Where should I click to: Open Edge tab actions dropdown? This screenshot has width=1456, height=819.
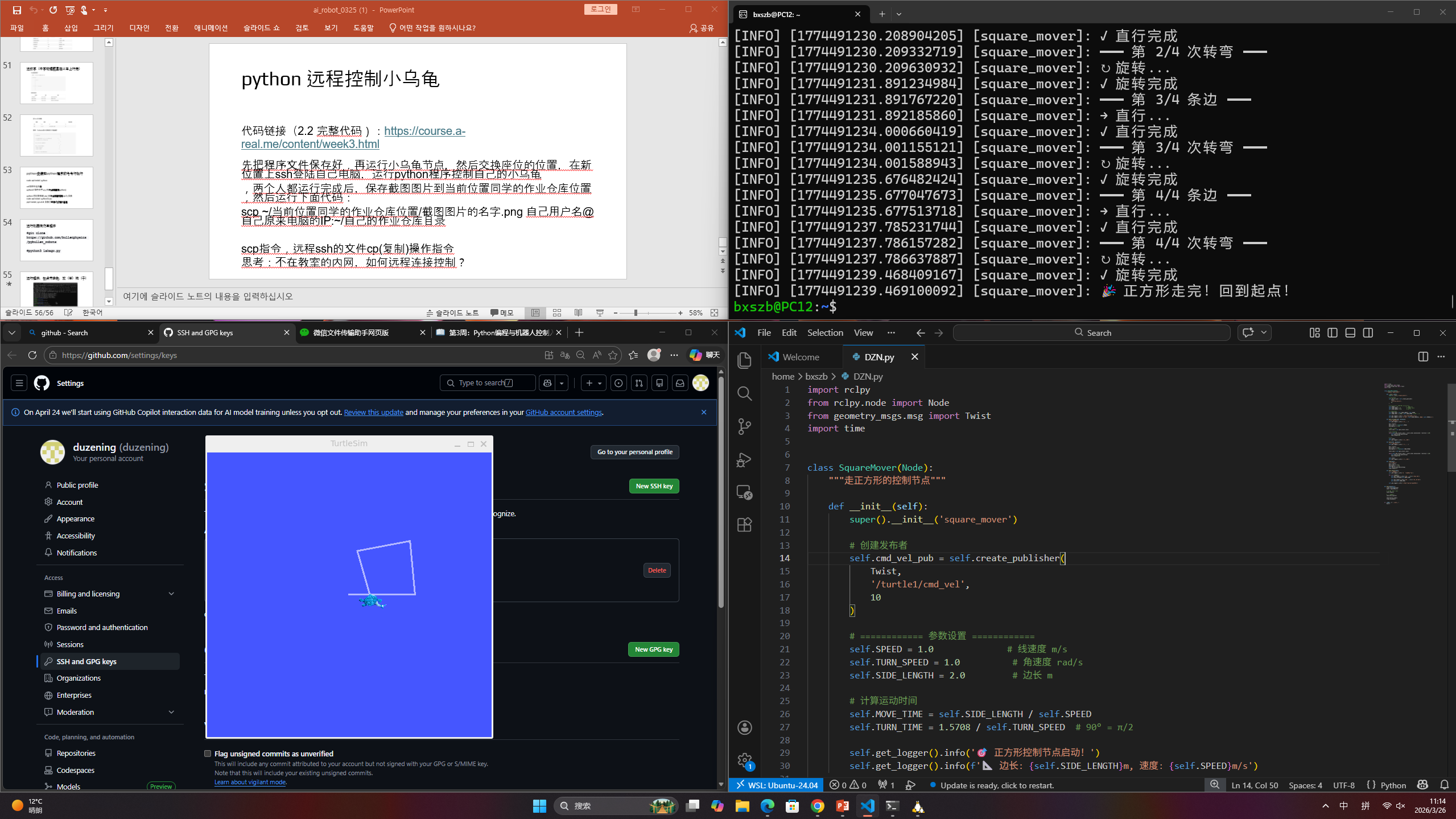11,332
